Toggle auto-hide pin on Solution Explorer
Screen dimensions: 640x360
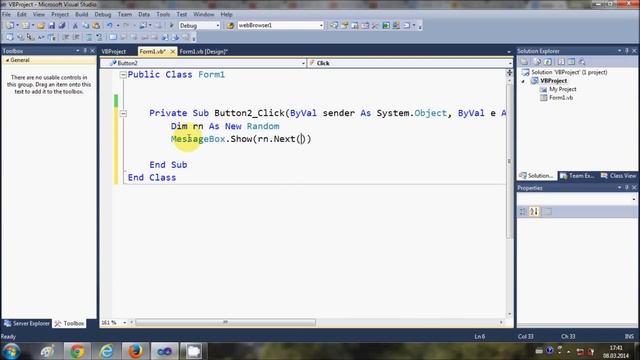click(x=627, y=51)
